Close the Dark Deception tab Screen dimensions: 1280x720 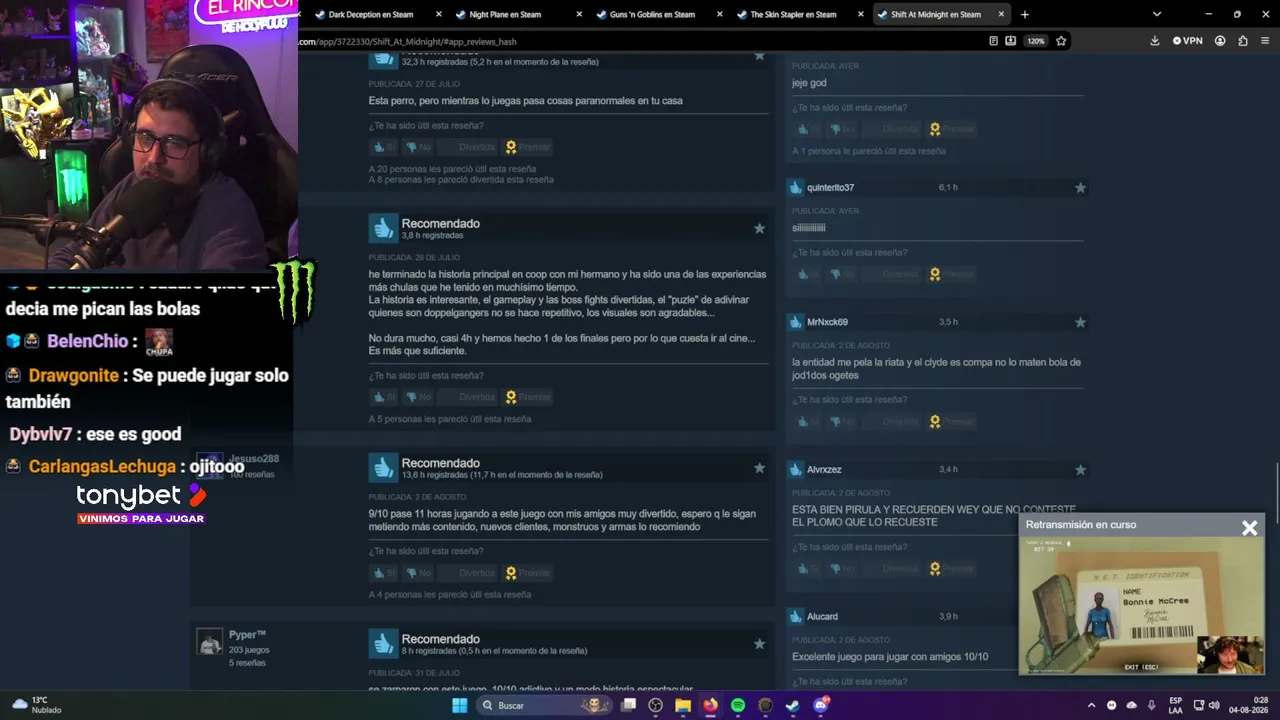[438, 14]
